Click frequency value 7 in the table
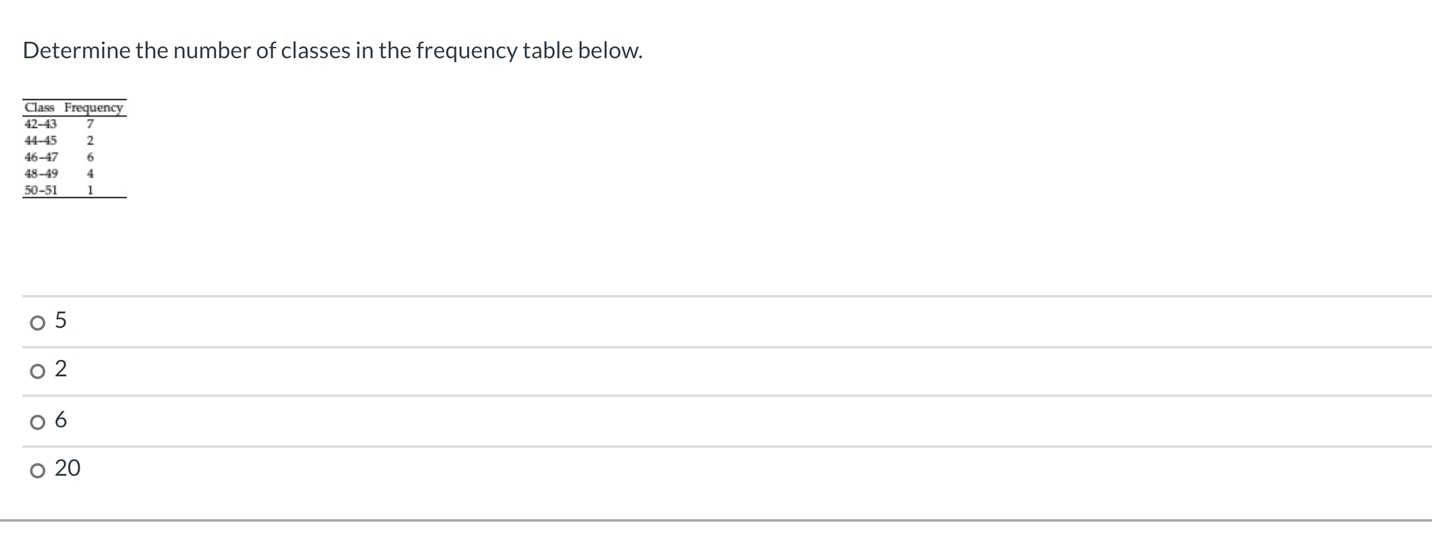 90,124
